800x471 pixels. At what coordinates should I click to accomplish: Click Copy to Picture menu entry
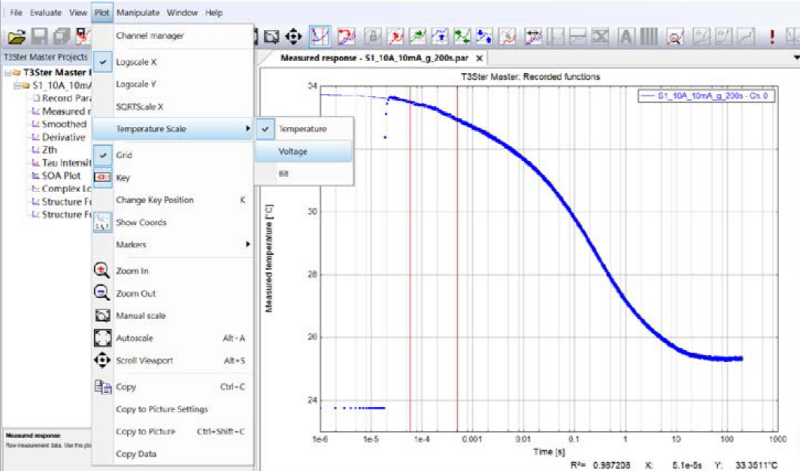click(x=173, y=432)
